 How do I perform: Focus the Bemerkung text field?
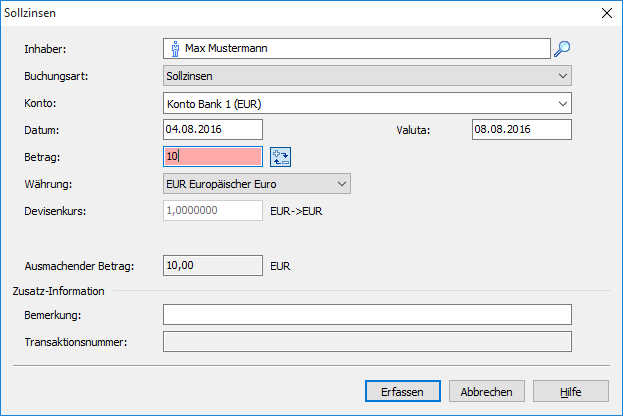[x=366, y=315]
